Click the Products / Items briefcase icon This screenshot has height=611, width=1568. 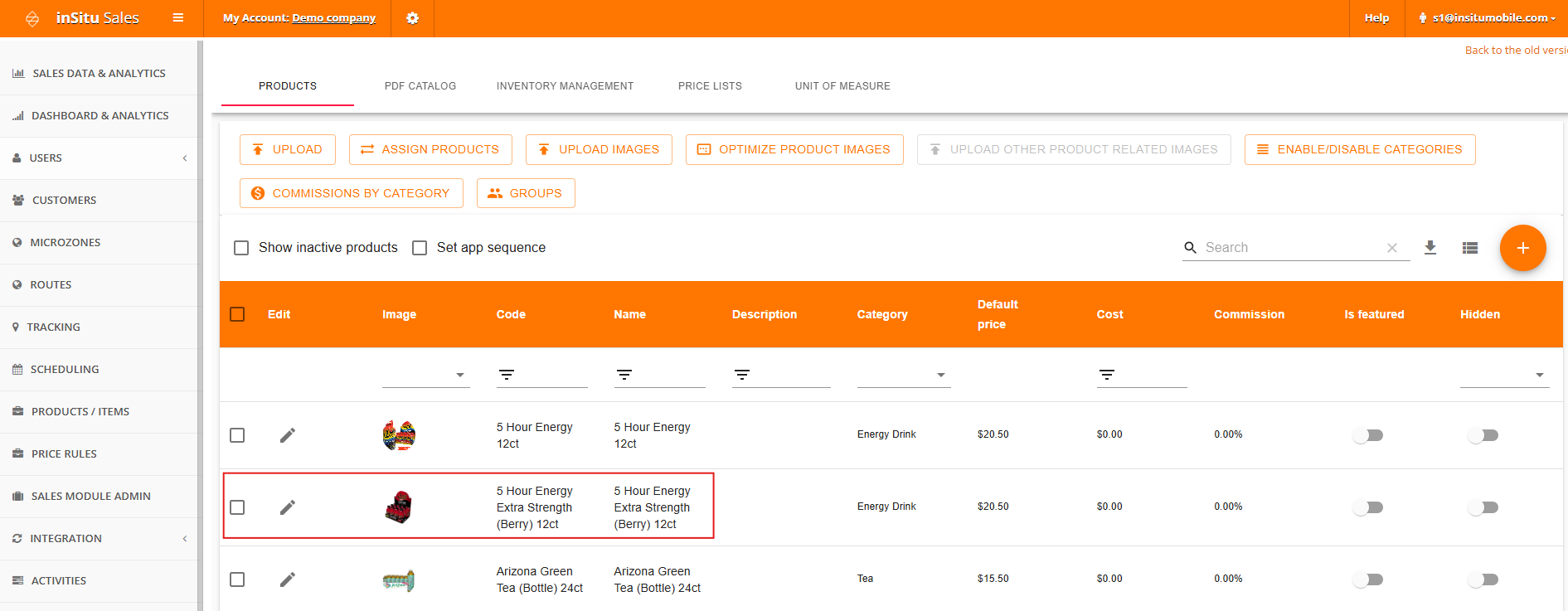point(18,411)
